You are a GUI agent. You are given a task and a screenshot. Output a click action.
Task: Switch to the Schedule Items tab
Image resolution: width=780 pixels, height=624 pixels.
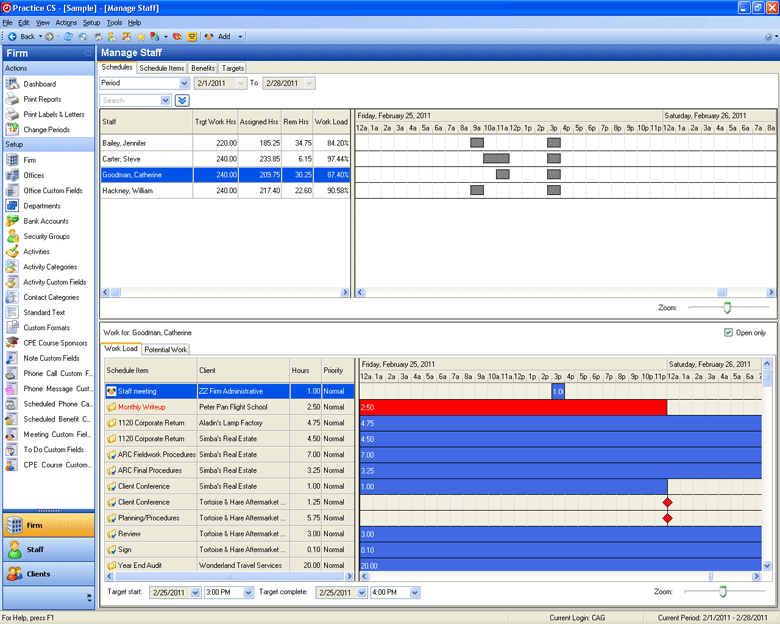click(161, 68)
